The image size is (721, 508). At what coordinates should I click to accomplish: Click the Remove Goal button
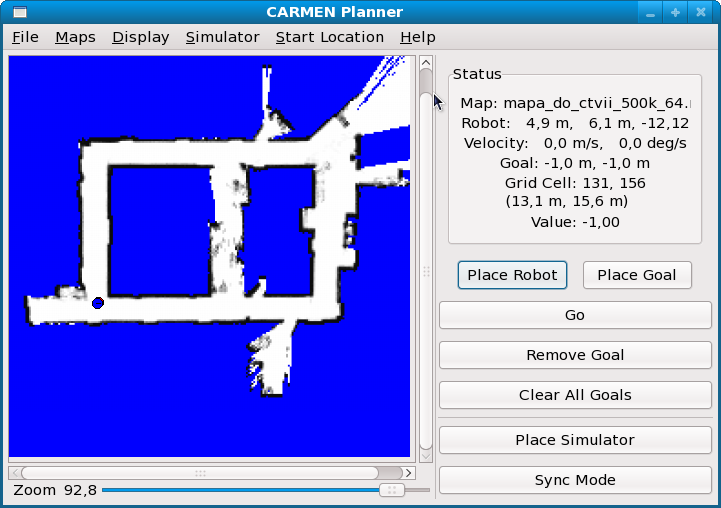point(575,355)
